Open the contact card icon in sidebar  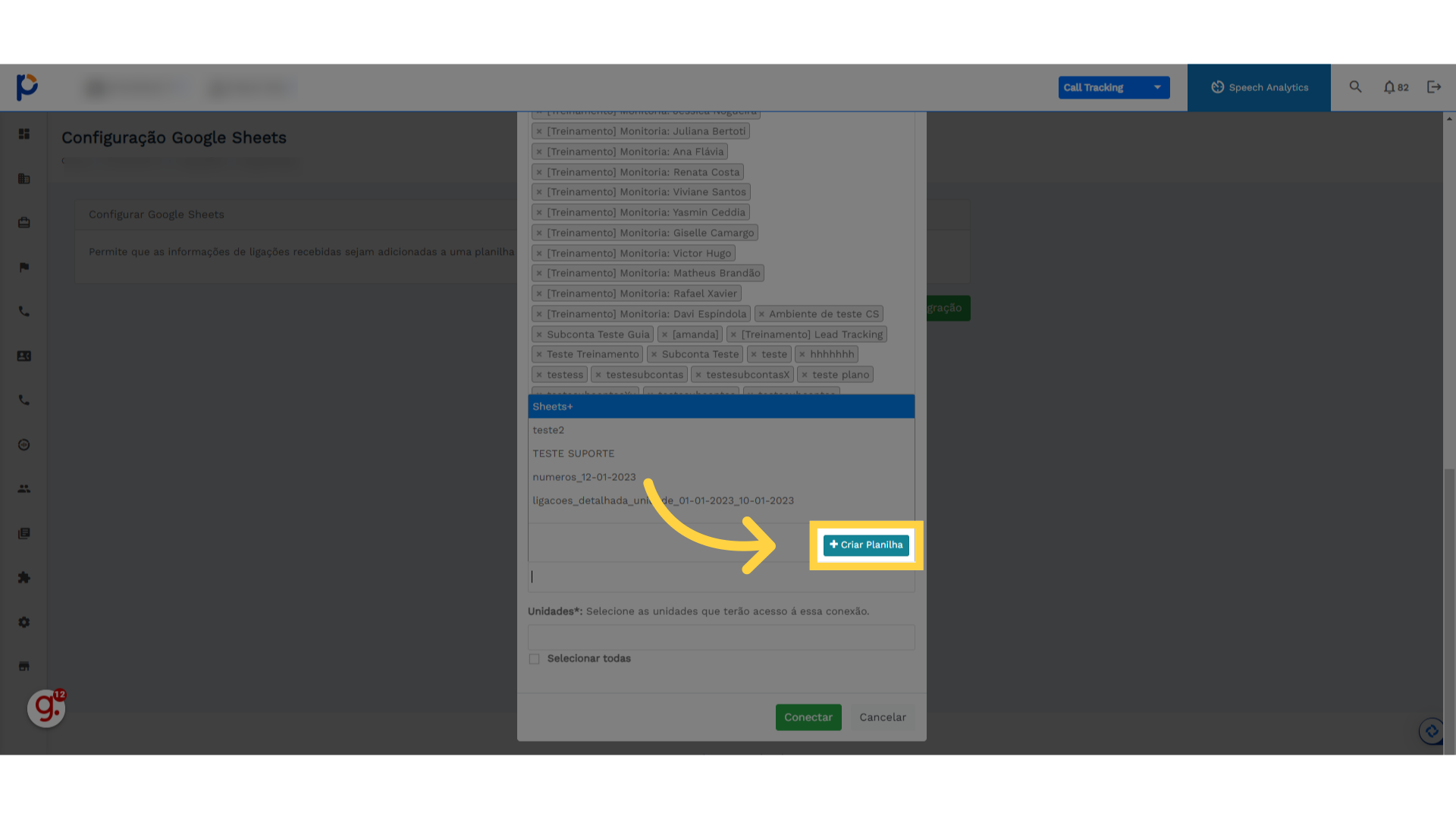(x=24, y=356)
